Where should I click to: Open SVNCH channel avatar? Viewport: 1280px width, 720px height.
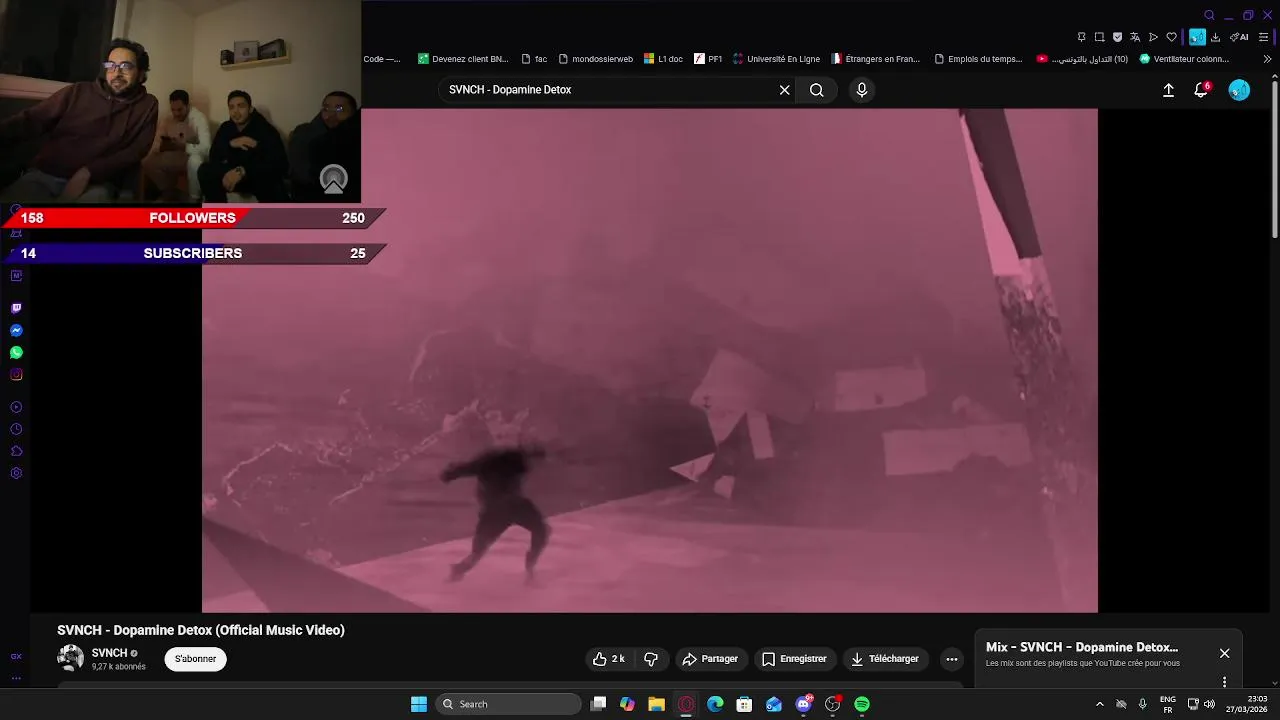[x=71, y=658]
